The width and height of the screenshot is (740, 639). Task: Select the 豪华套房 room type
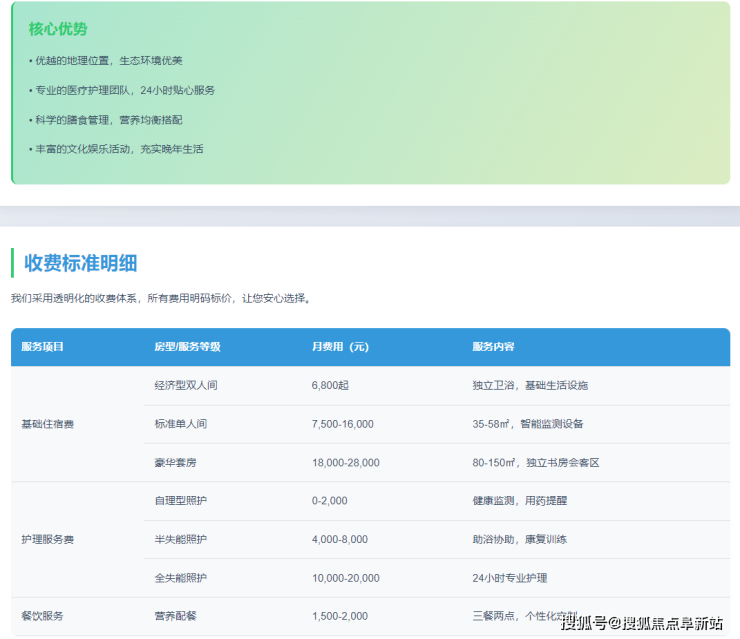(175, 463)
